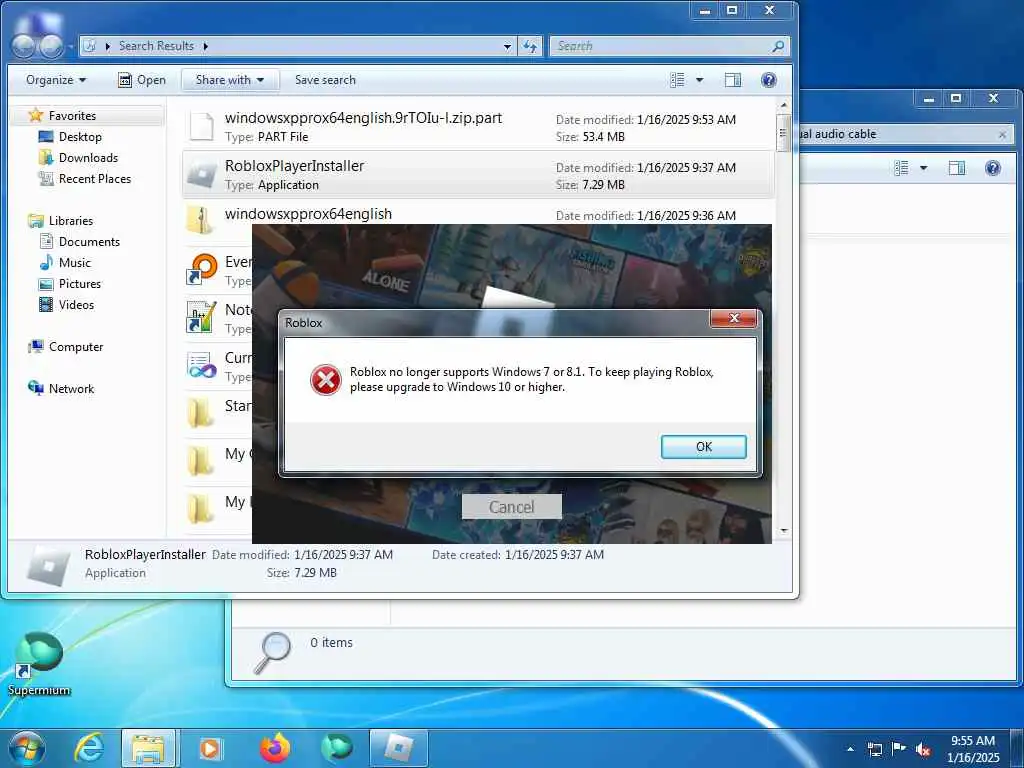This screenshot has height=768, width=1024.
Task: Open Pictures library
Action: point(80,283)
